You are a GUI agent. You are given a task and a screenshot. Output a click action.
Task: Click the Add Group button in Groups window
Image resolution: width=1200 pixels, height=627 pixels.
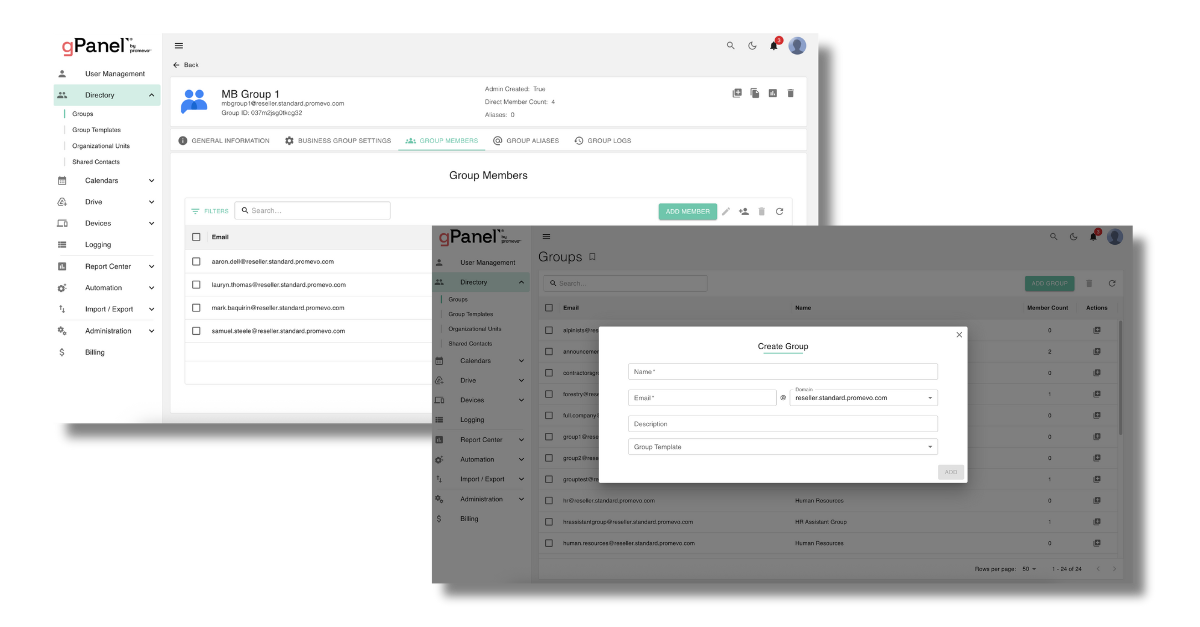[1050, 284]
